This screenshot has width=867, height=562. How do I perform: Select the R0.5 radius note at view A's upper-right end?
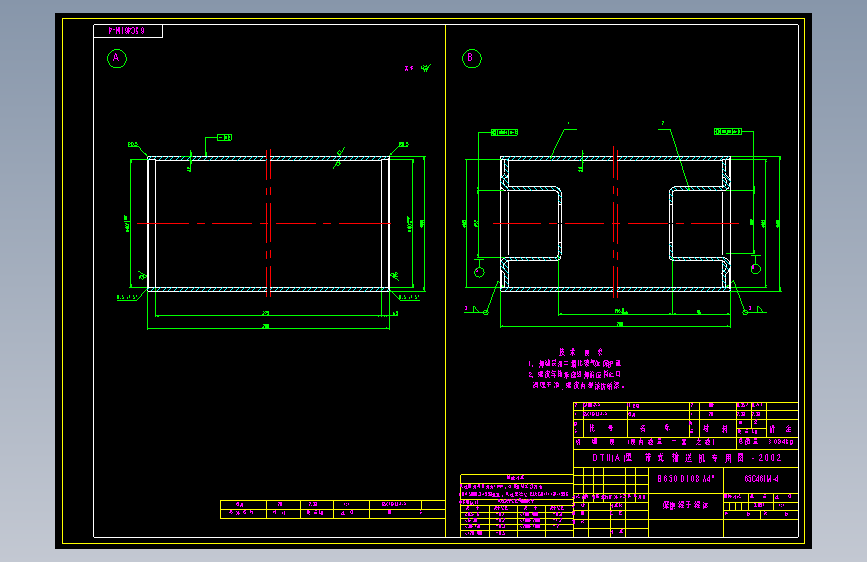click(404, 144)
